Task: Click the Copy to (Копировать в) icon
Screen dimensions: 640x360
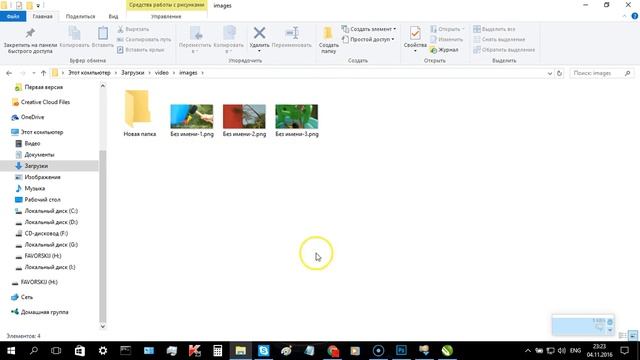Action: 229,33
